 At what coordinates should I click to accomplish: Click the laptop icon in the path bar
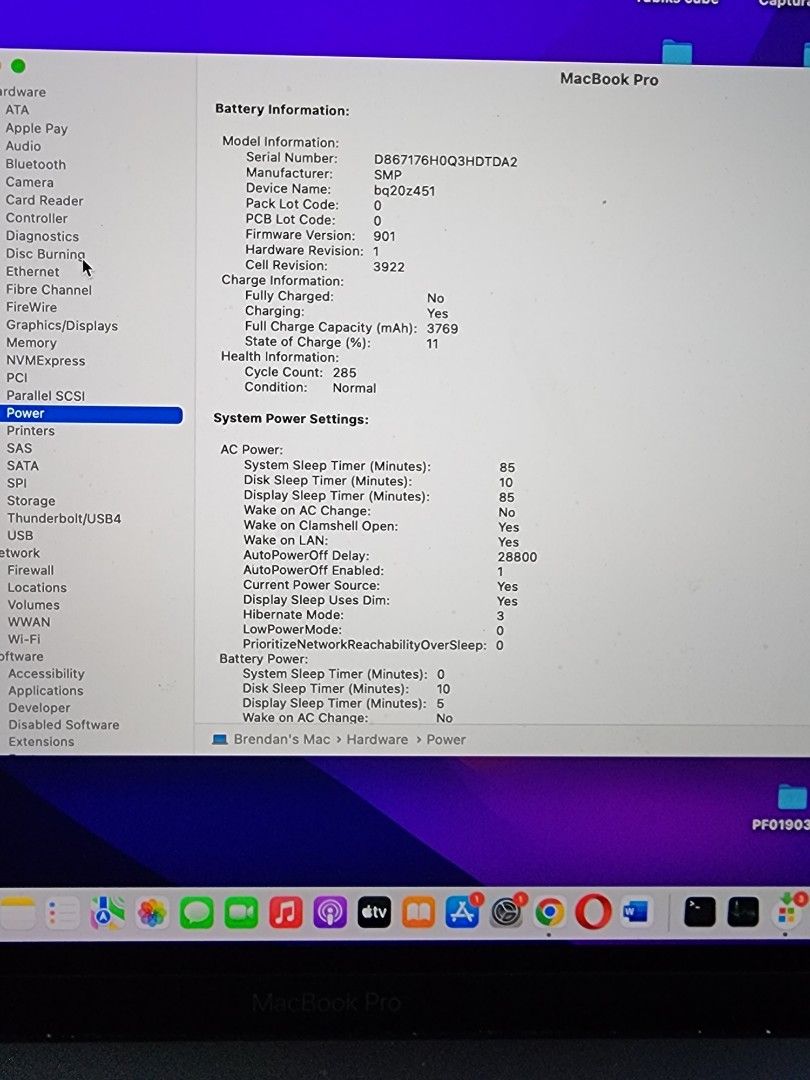click(220, 740)
